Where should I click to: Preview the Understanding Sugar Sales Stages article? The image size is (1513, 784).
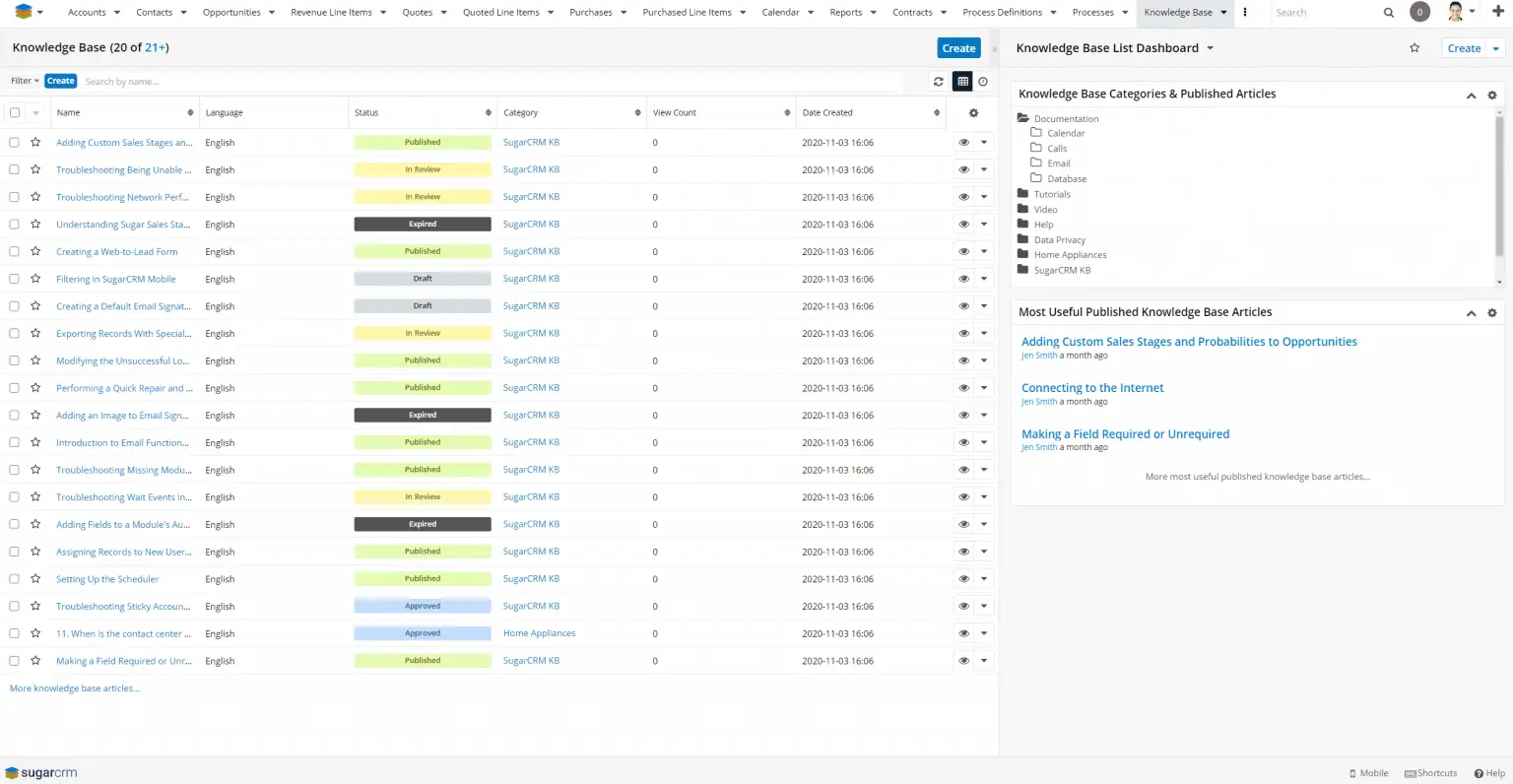(x=963, y=224)
